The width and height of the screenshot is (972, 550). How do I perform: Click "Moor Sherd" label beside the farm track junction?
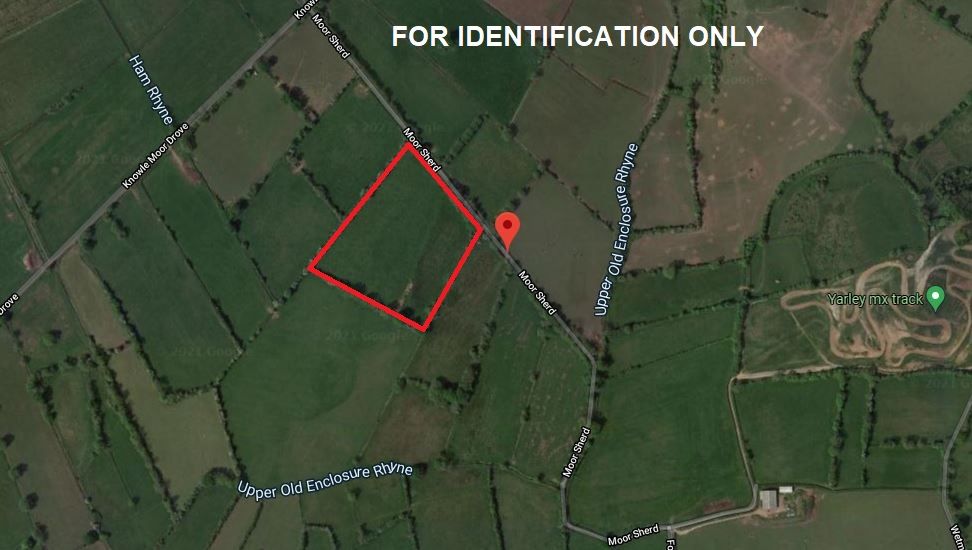click(633, 535)
